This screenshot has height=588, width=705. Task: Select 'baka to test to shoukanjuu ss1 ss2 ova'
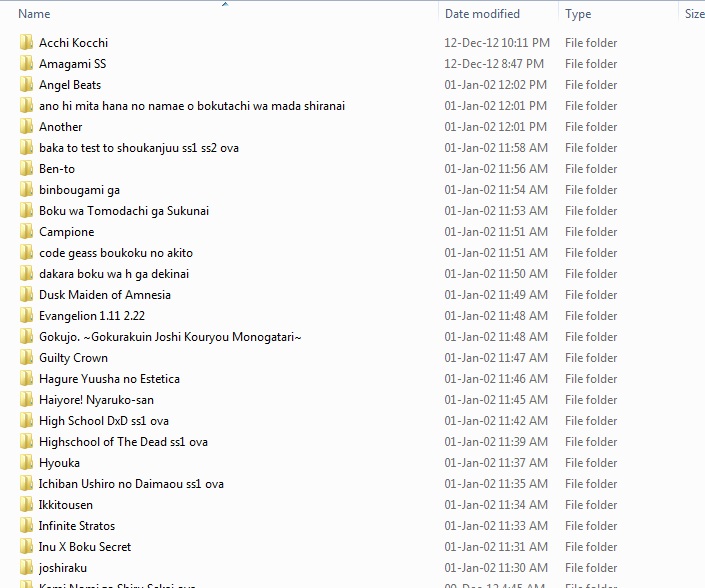[x=139, y=148]
